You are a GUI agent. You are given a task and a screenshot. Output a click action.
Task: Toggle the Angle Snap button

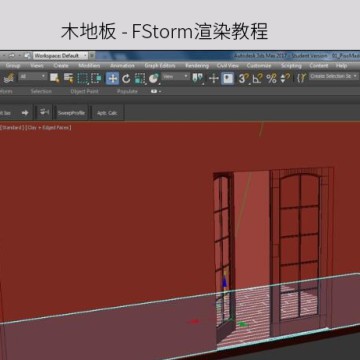click(x=257, y=79)
